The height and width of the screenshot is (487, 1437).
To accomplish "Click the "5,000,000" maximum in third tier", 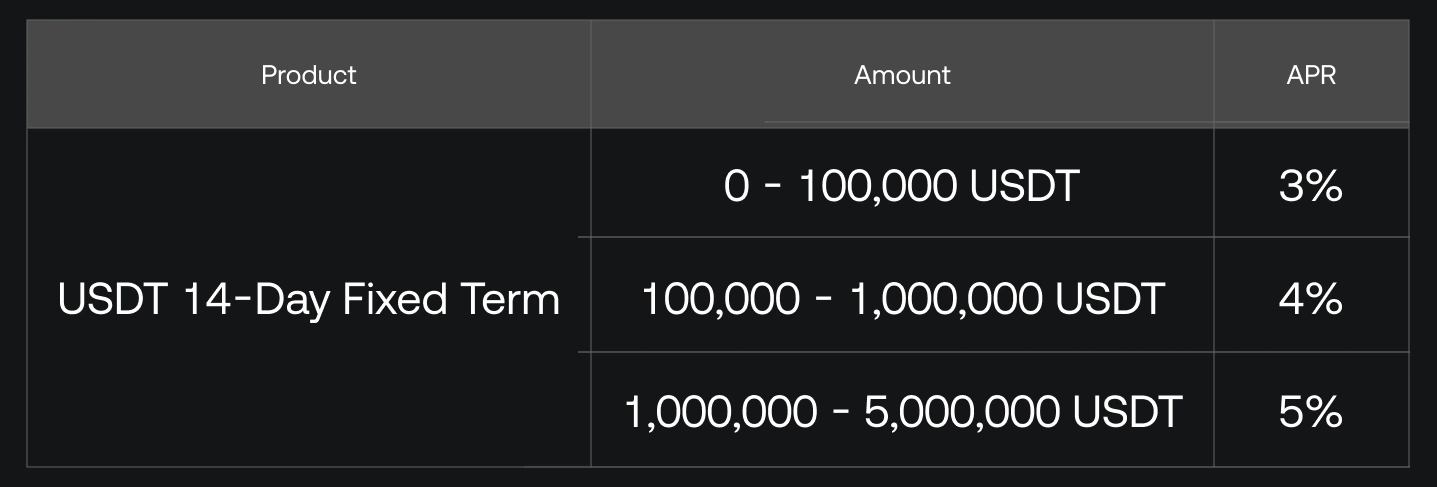I will click(x=961, y=412).
